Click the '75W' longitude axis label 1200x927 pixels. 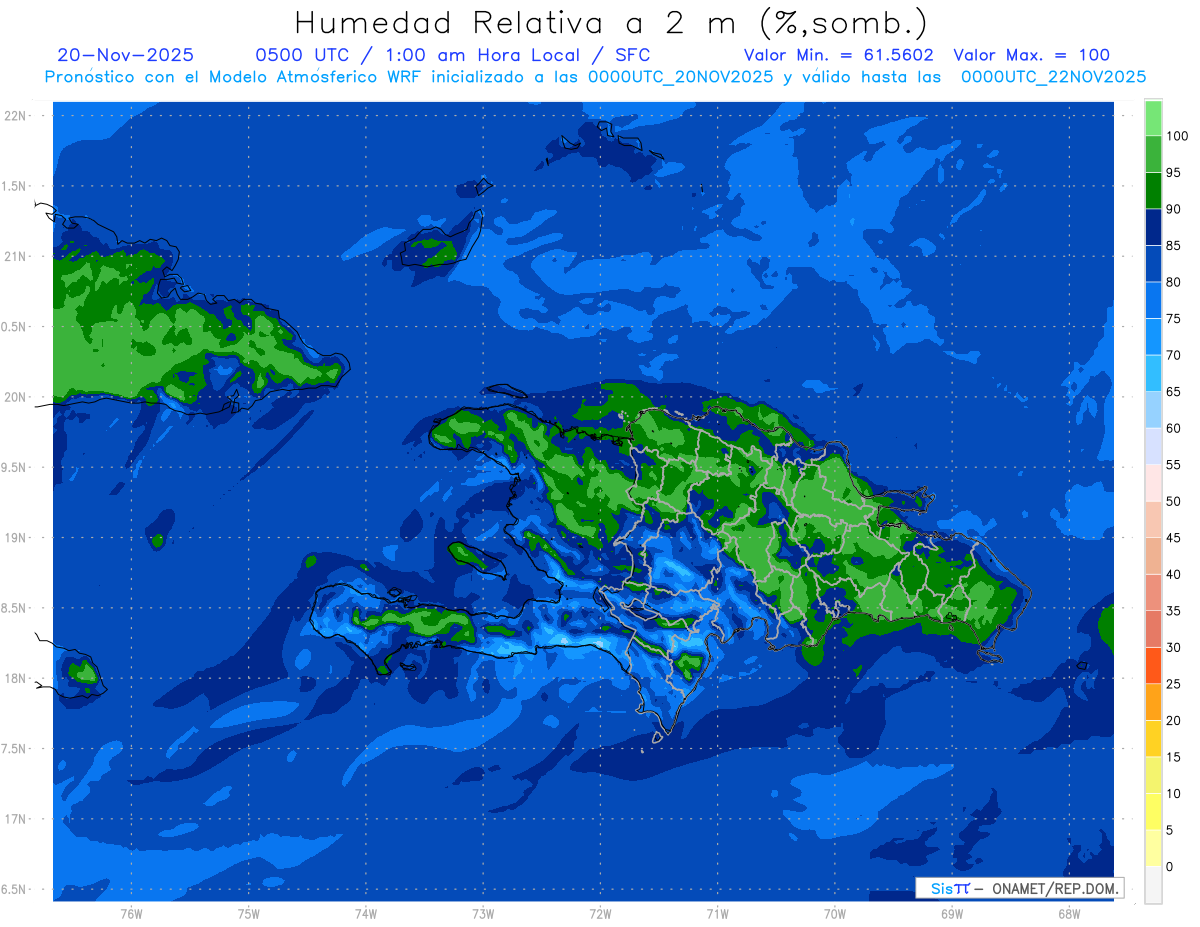pyautogui.click(x=249, y=914)
